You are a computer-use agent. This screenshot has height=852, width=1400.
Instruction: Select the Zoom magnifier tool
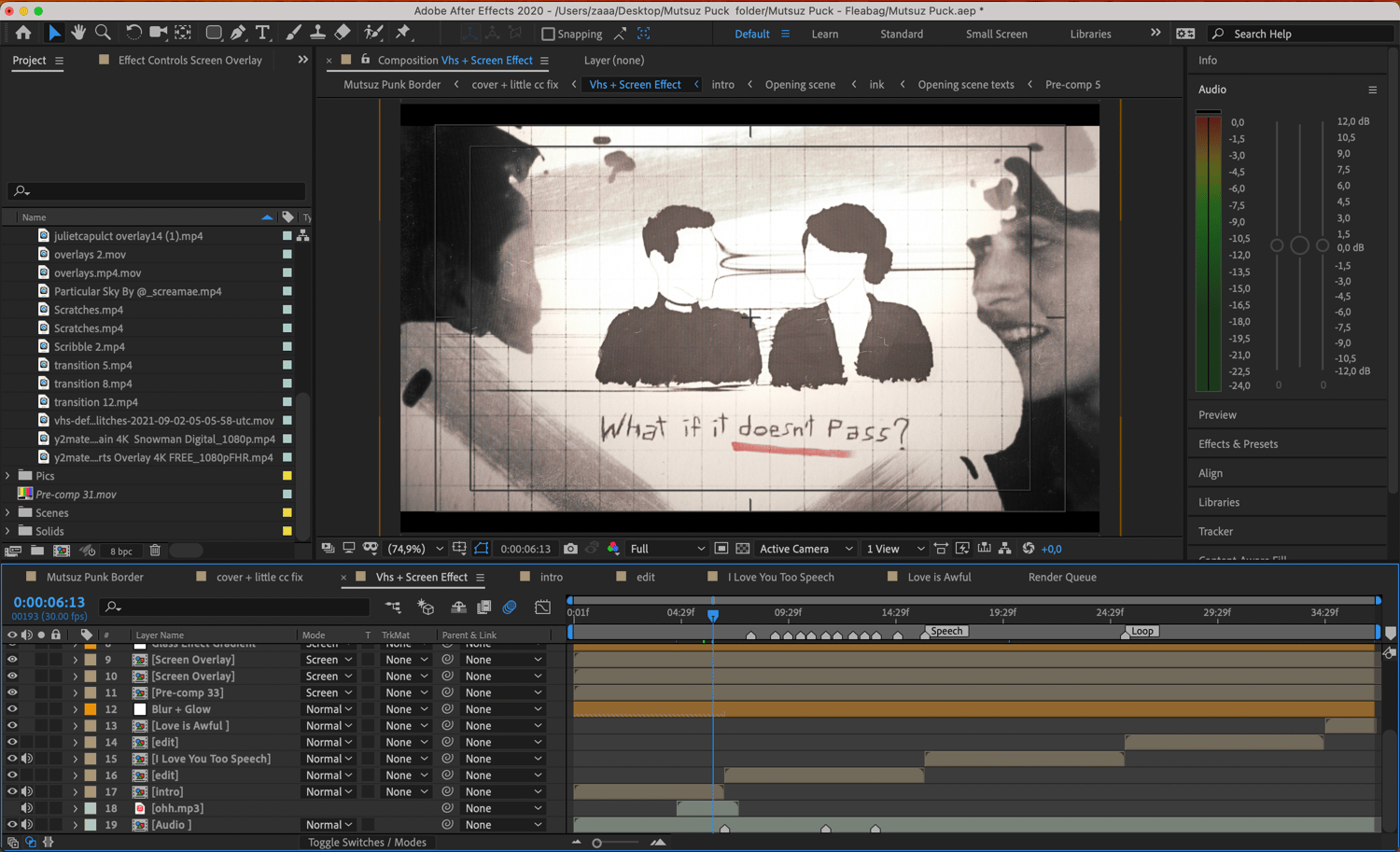pyautogui.click(x=103, y=33)
